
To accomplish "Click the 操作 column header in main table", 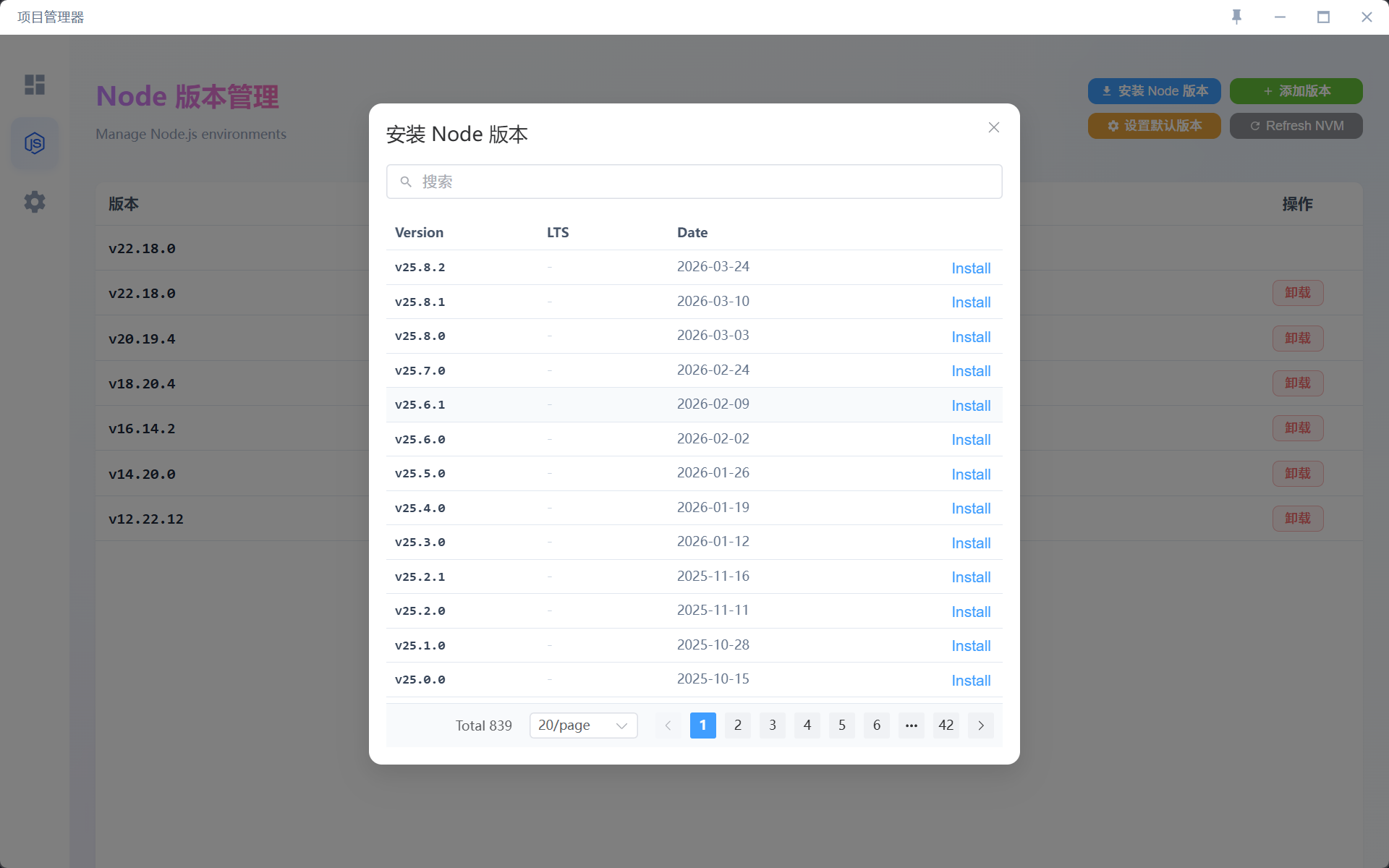I will point(1297,204).
